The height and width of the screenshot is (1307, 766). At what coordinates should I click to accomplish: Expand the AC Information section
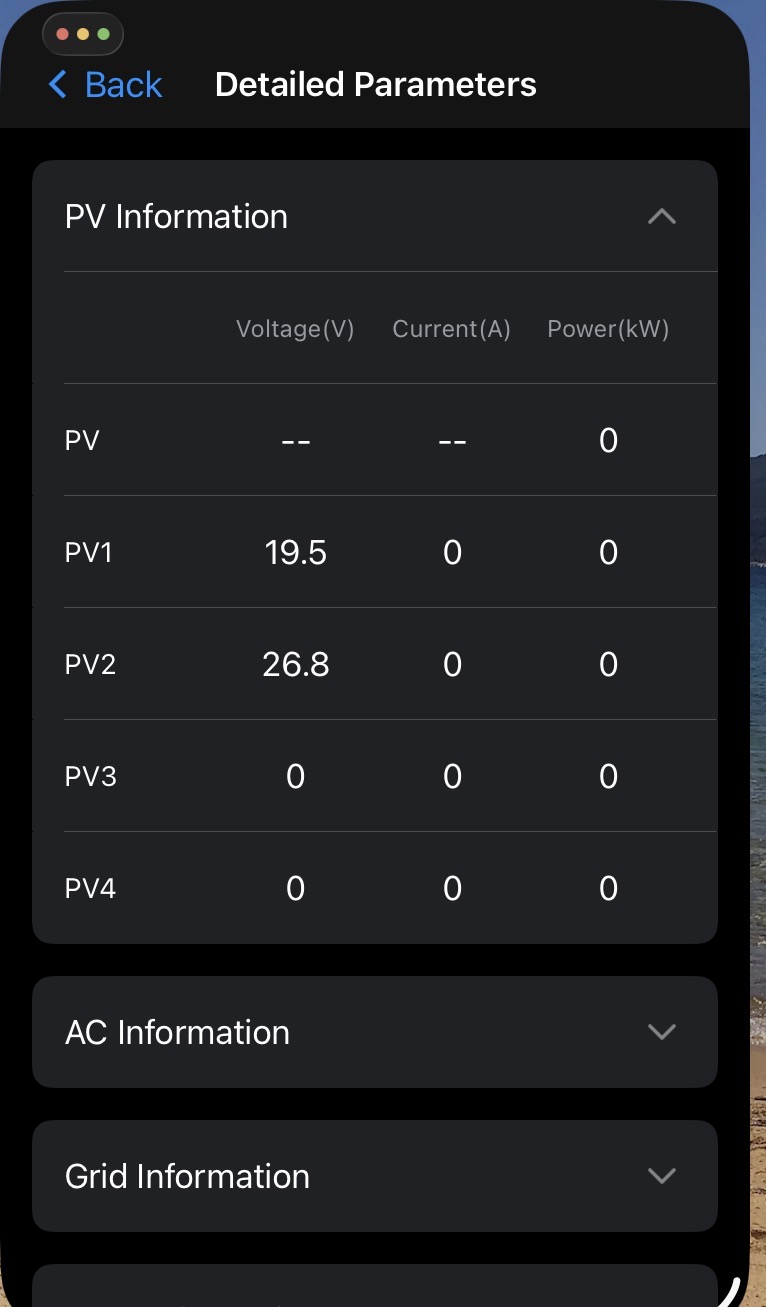pyautogui.click(x=662, y=1032)
